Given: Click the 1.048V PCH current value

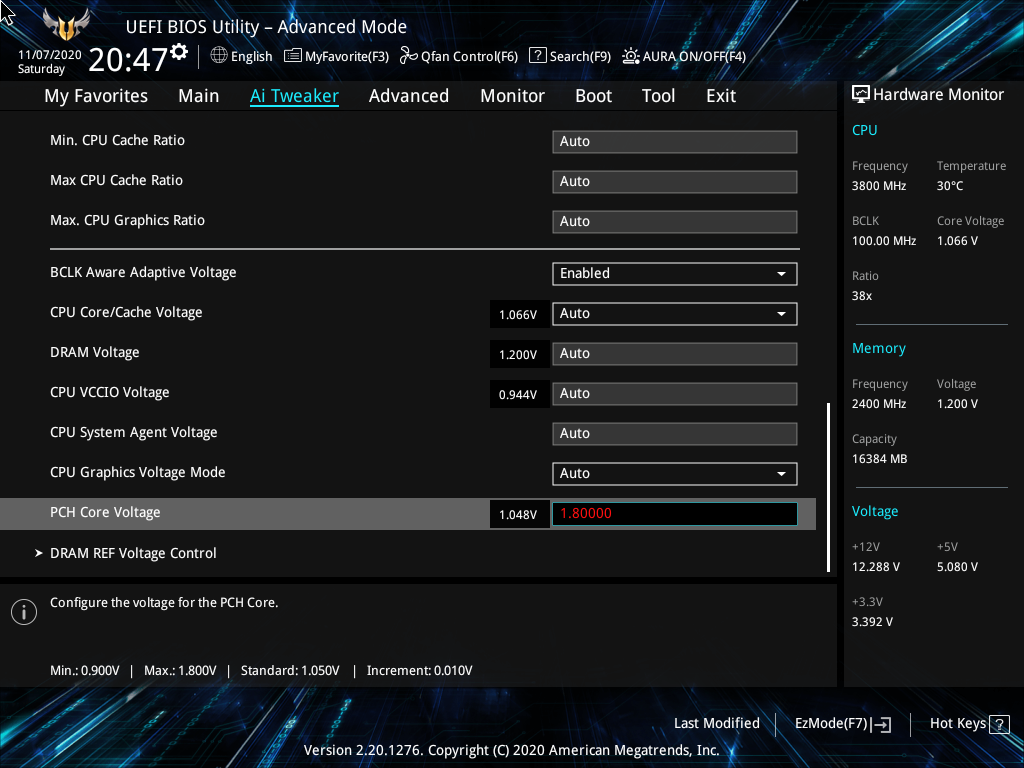Looking at the screenshot, I should pos(519,515).
